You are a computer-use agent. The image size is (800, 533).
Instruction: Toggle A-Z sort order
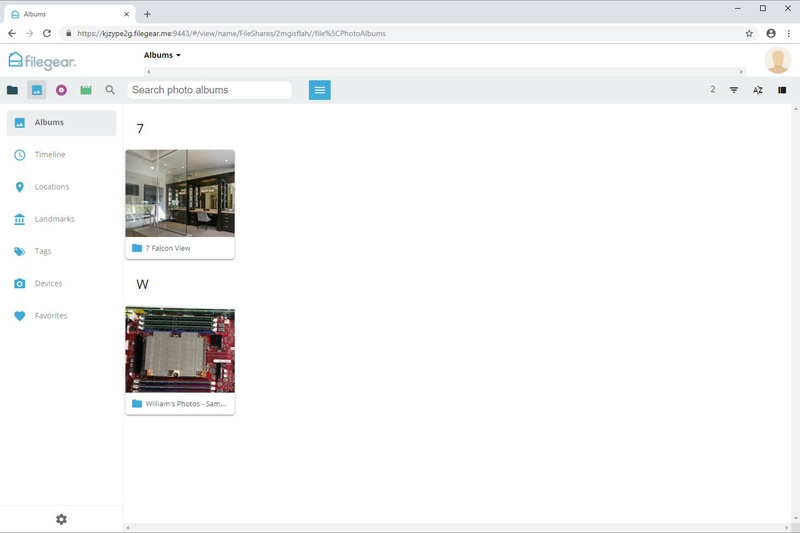pos(758,90)
